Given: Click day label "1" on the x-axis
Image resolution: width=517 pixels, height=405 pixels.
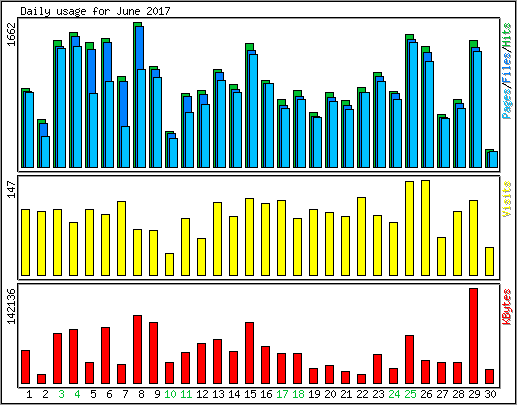Looking at the screenshot, I should click(x=29, y=394).
